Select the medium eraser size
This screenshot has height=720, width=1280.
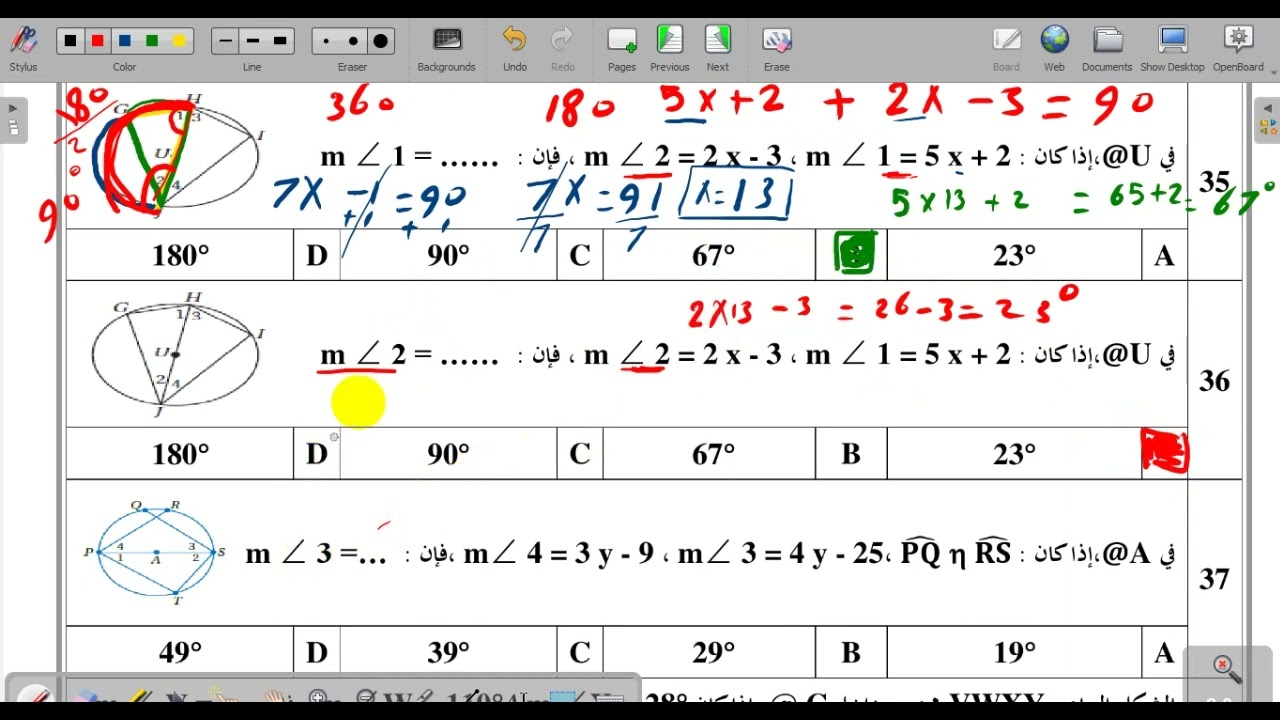click(352, 41)
